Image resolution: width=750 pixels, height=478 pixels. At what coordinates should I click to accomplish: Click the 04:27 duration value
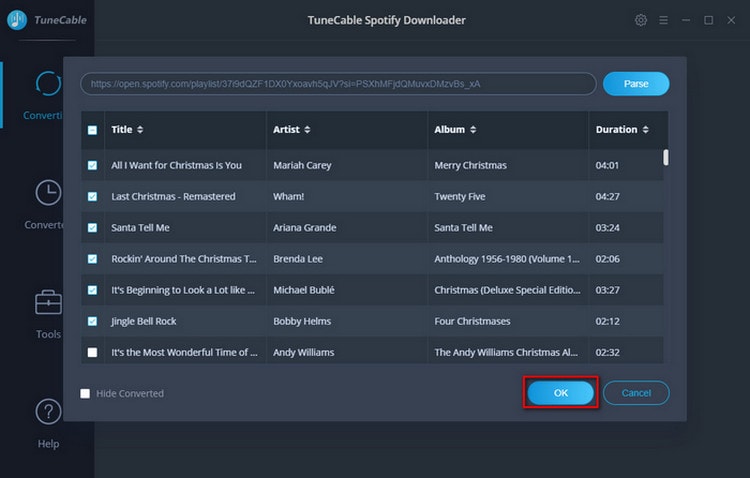(x=607, y=196)
